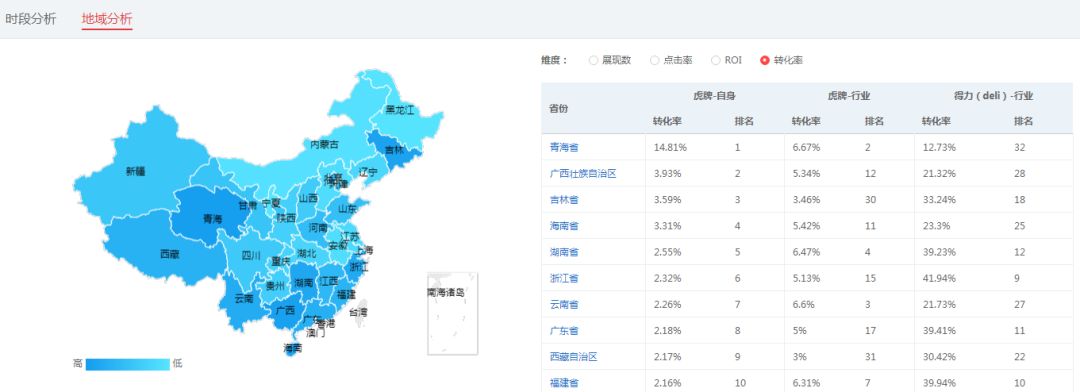Screen dimensions: 1080x392
Task: Click the 海南省 province link
Action: click(x=564, y=226)
